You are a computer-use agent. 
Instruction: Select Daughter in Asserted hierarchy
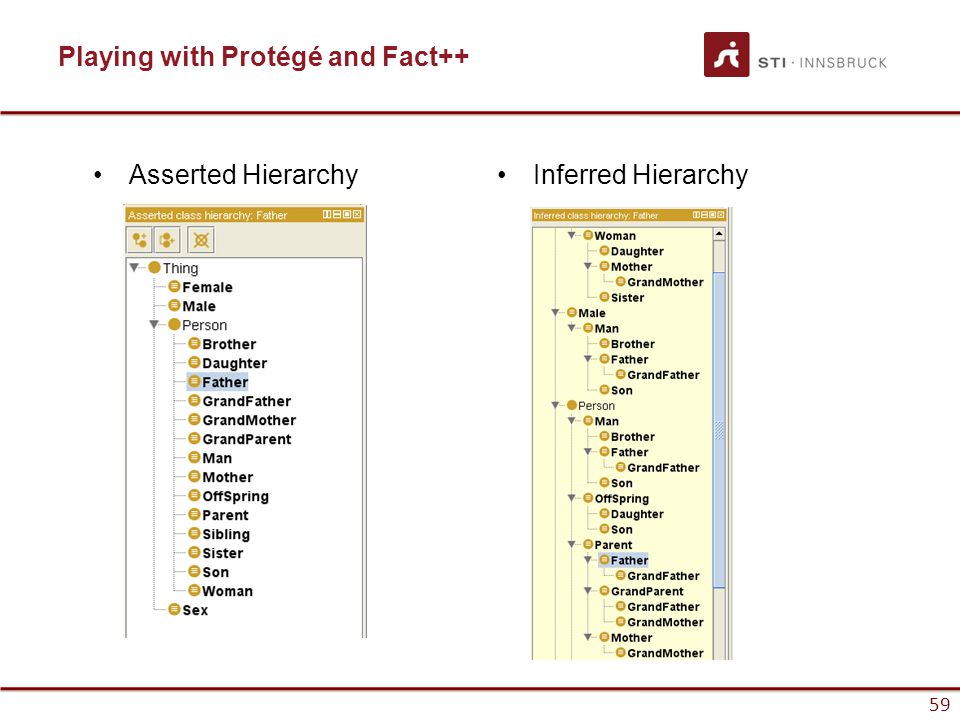click(x=234, y=363)
